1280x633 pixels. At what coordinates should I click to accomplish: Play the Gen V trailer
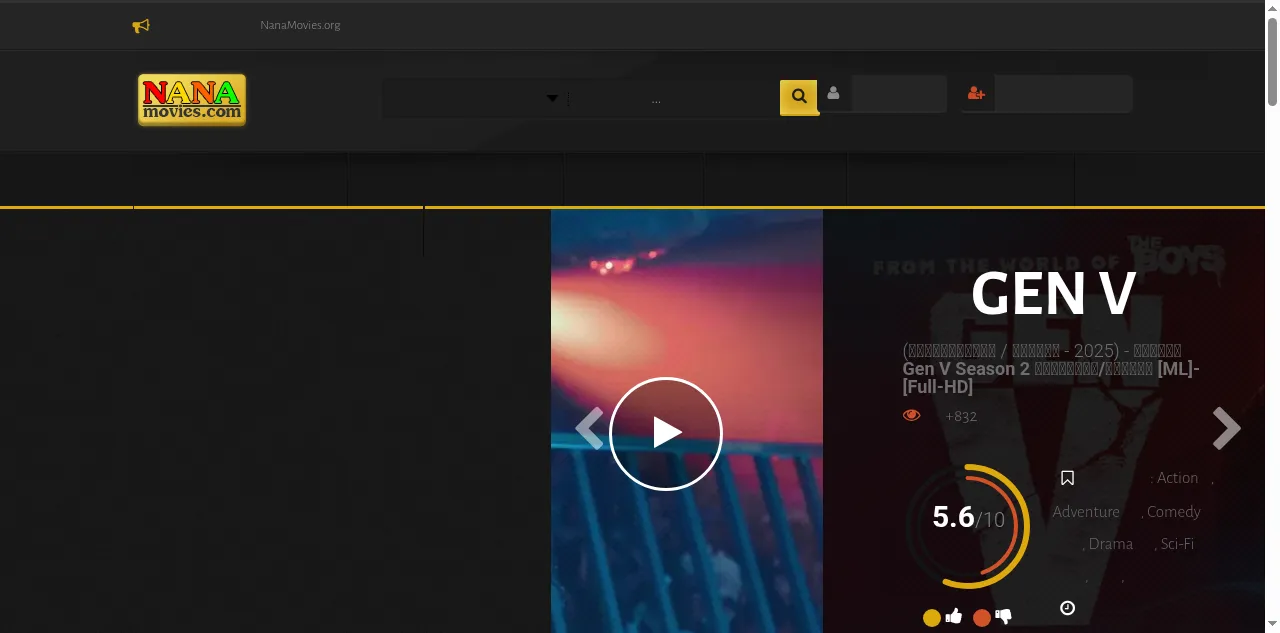(x=666, y=433)
